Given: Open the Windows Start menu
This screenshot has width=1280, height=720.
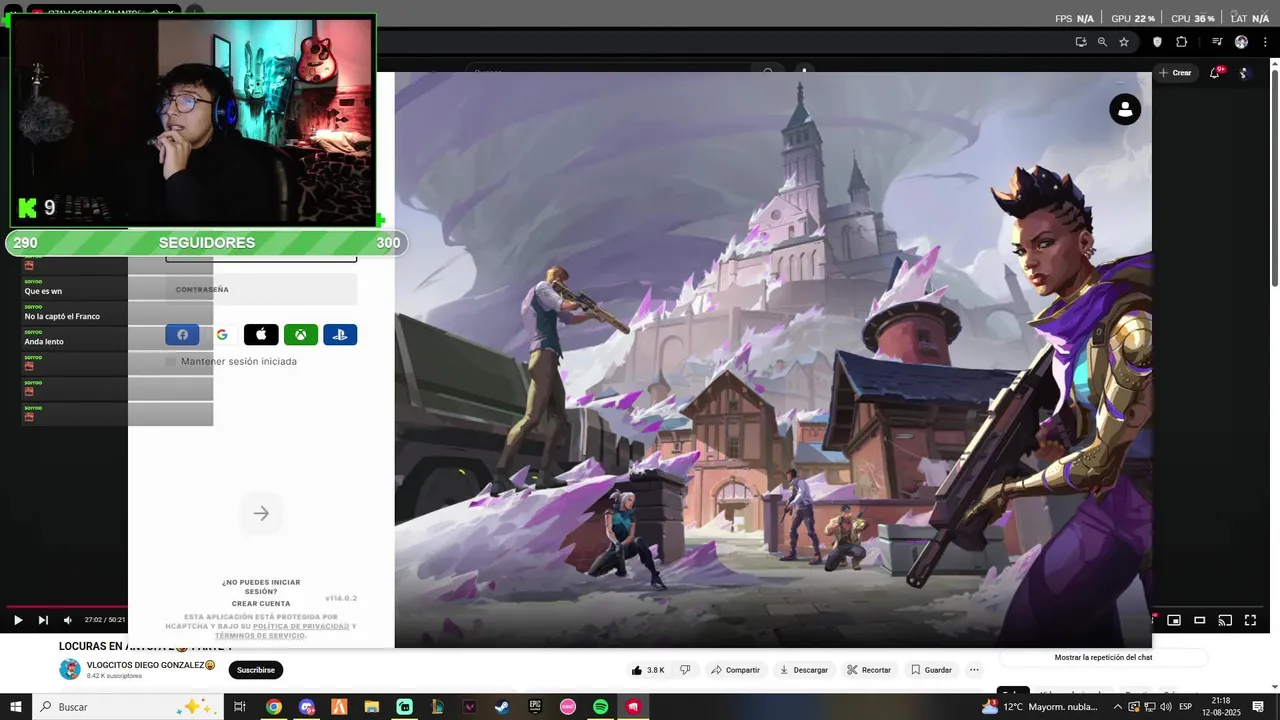Looking at the screenshot, I should pos(15,707).
